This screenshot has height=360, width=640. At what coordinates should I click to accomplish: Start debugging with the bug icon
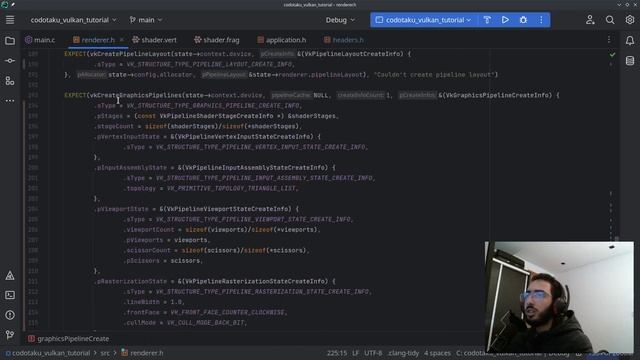tap(523, 20)
